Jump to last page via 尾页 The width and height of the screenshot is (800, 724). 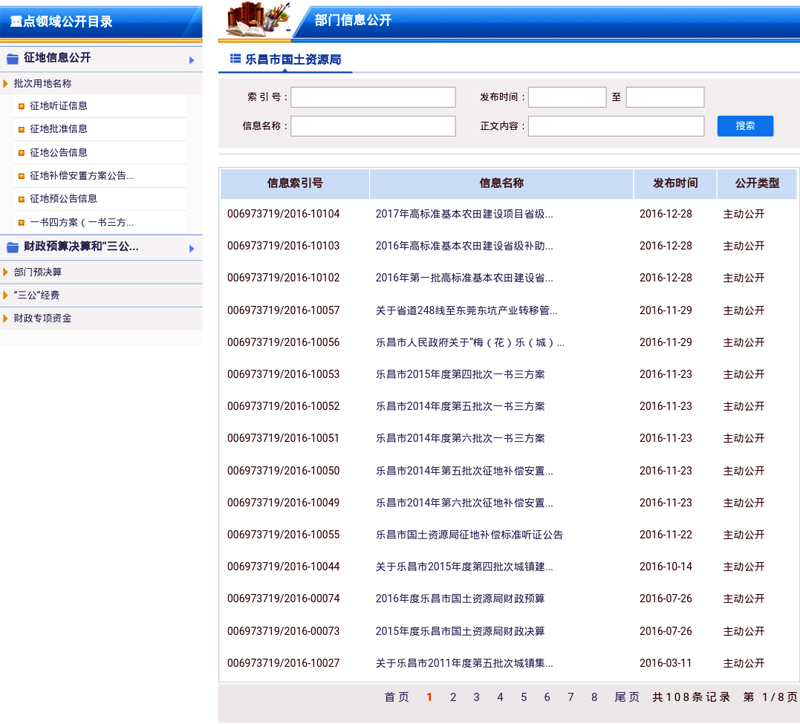[626, 697]
